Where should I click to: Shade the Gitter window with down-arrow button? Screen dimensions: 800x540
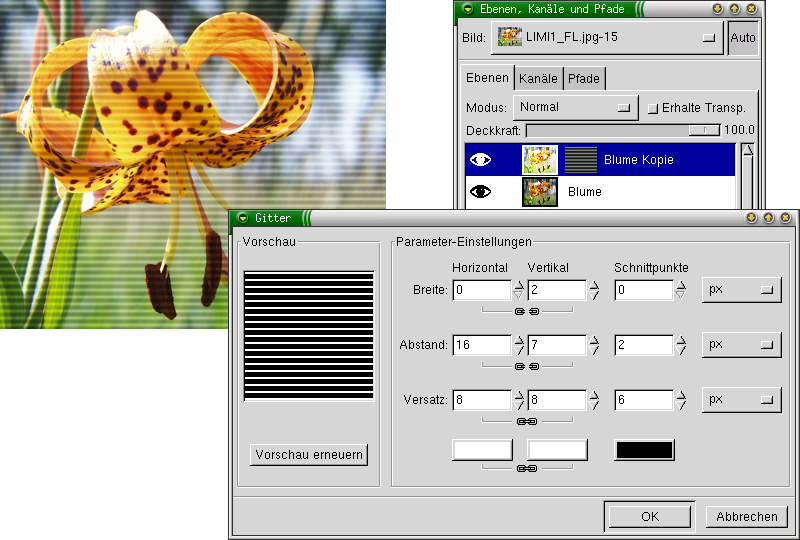(x=751, y=217)
